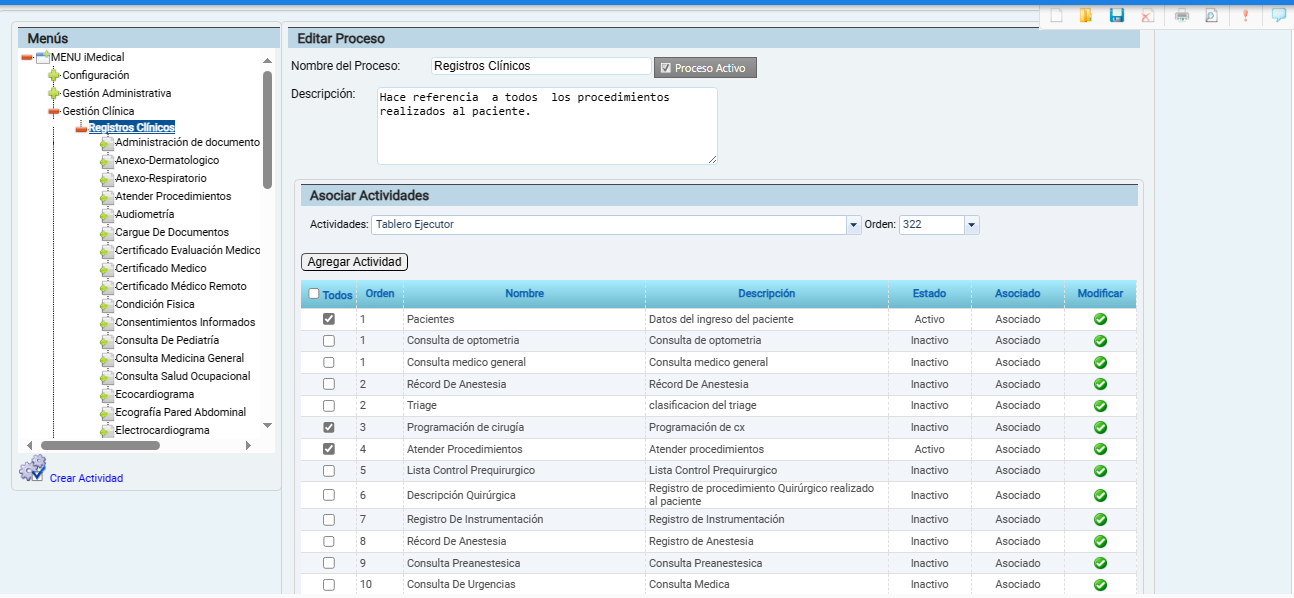This screenshot has height=598, width=1294.
Task: Click green Modificar check for Triage row
Action: point(1100,406)
